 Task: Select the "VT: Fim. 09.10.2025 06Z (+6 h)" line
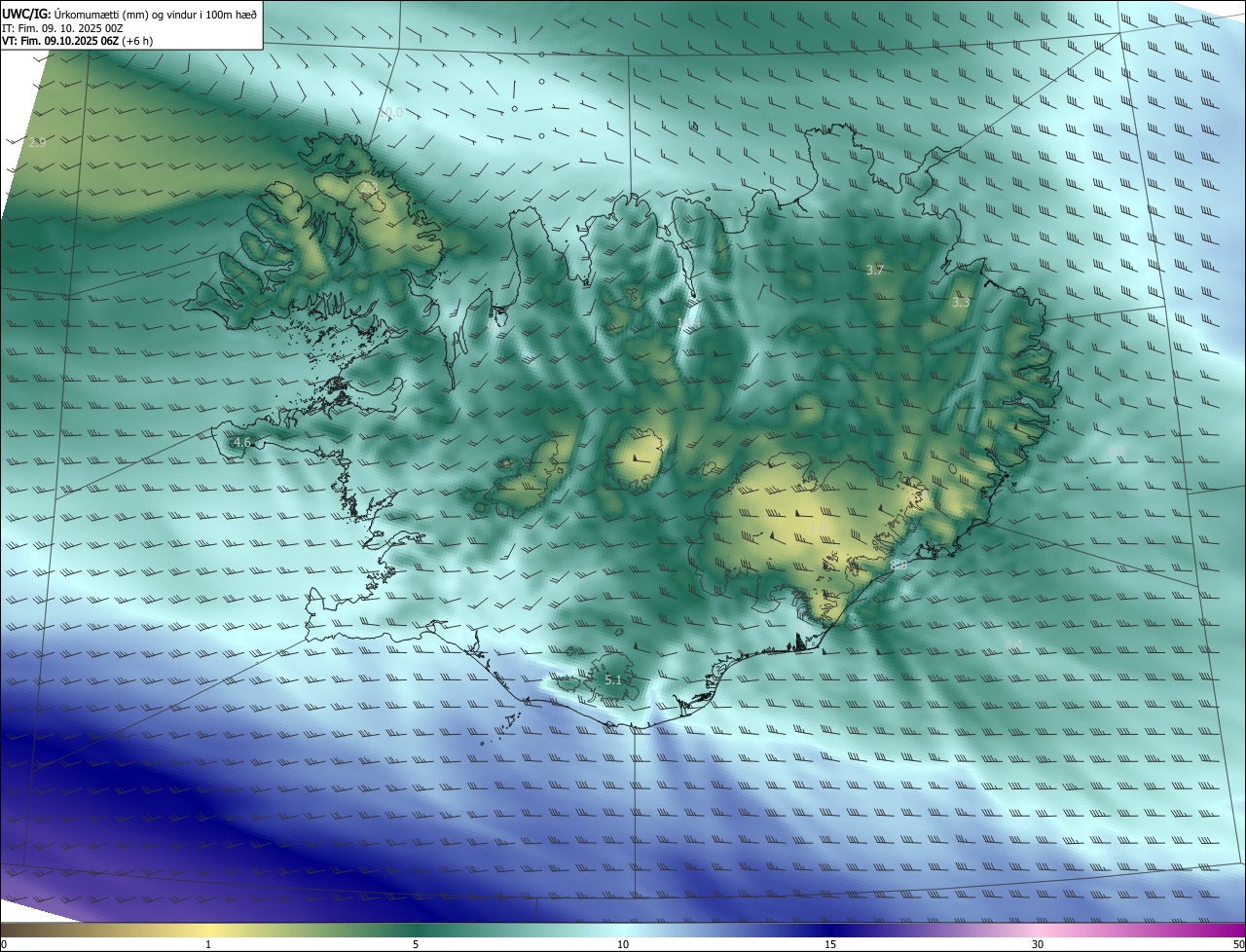click(x=77, y=41)
